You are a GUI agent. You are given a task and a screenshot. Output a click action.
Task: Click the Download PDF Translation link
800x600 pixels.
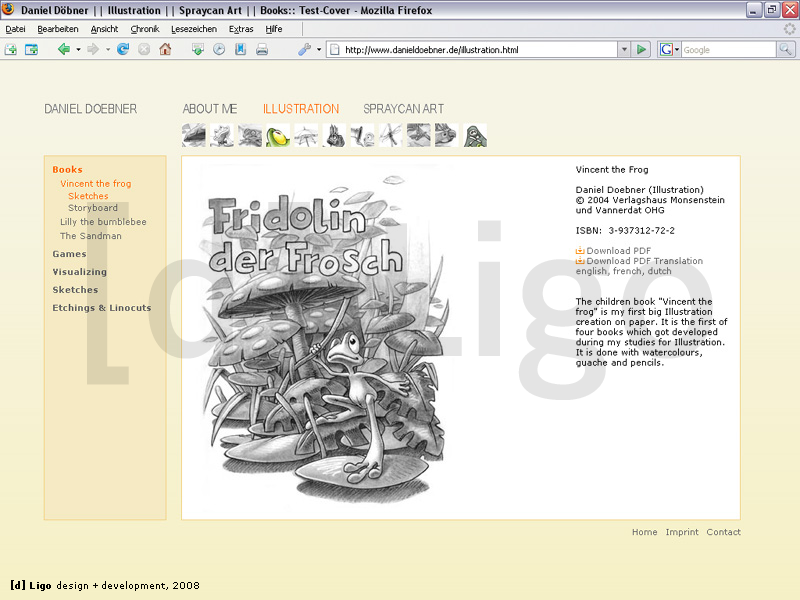coord(639,261)
